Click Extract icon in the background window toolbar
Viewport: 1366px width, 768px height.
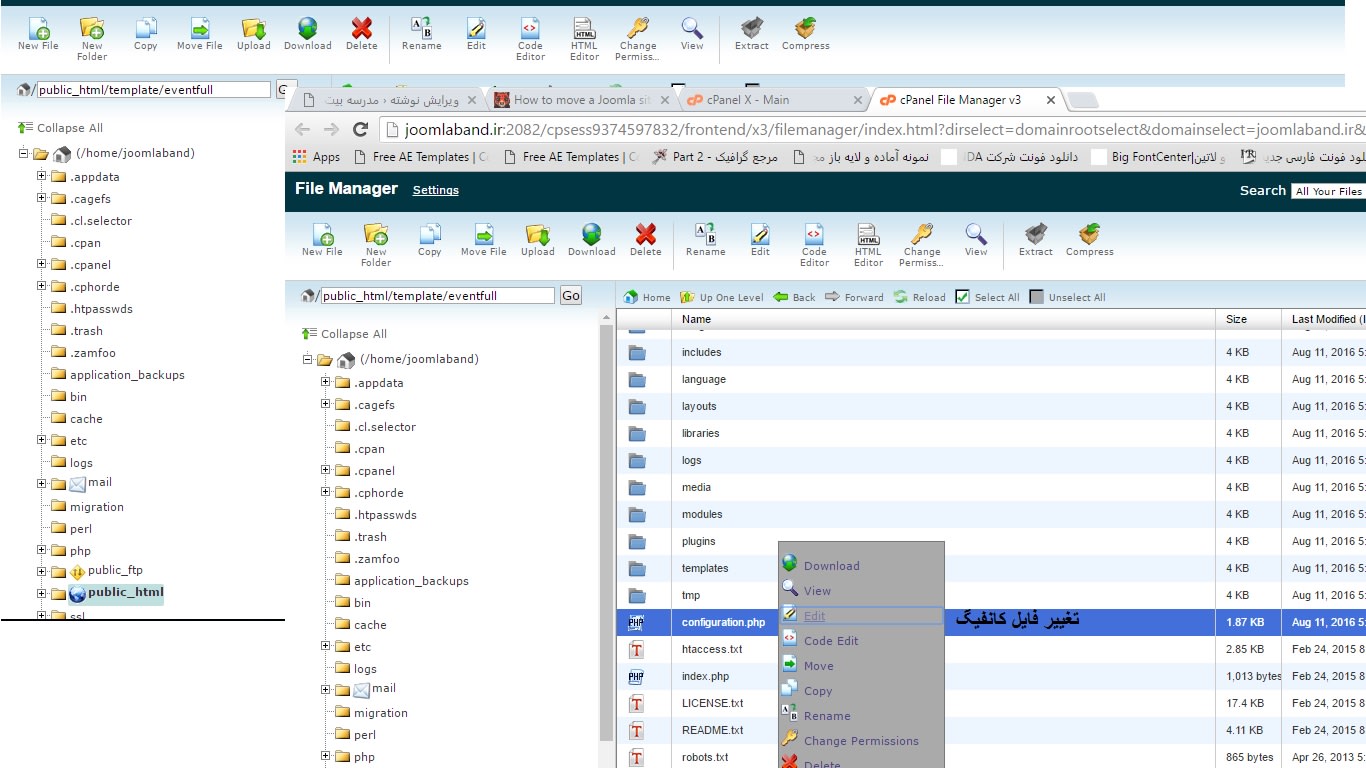tap(752, 28)
